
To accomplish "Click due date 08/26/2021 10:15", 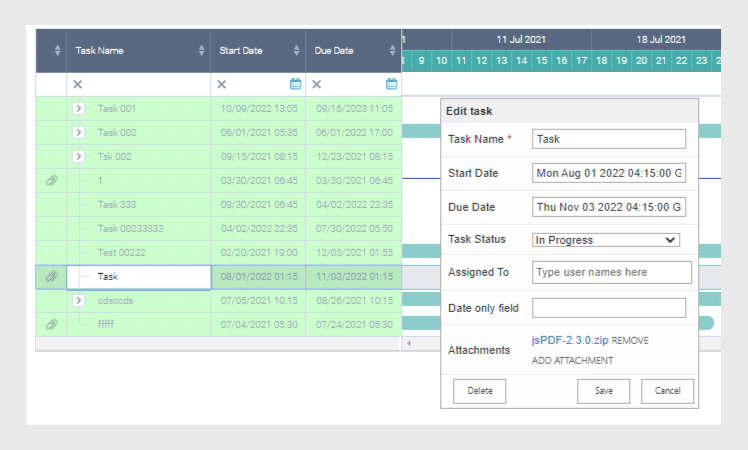I will point(354,300).
